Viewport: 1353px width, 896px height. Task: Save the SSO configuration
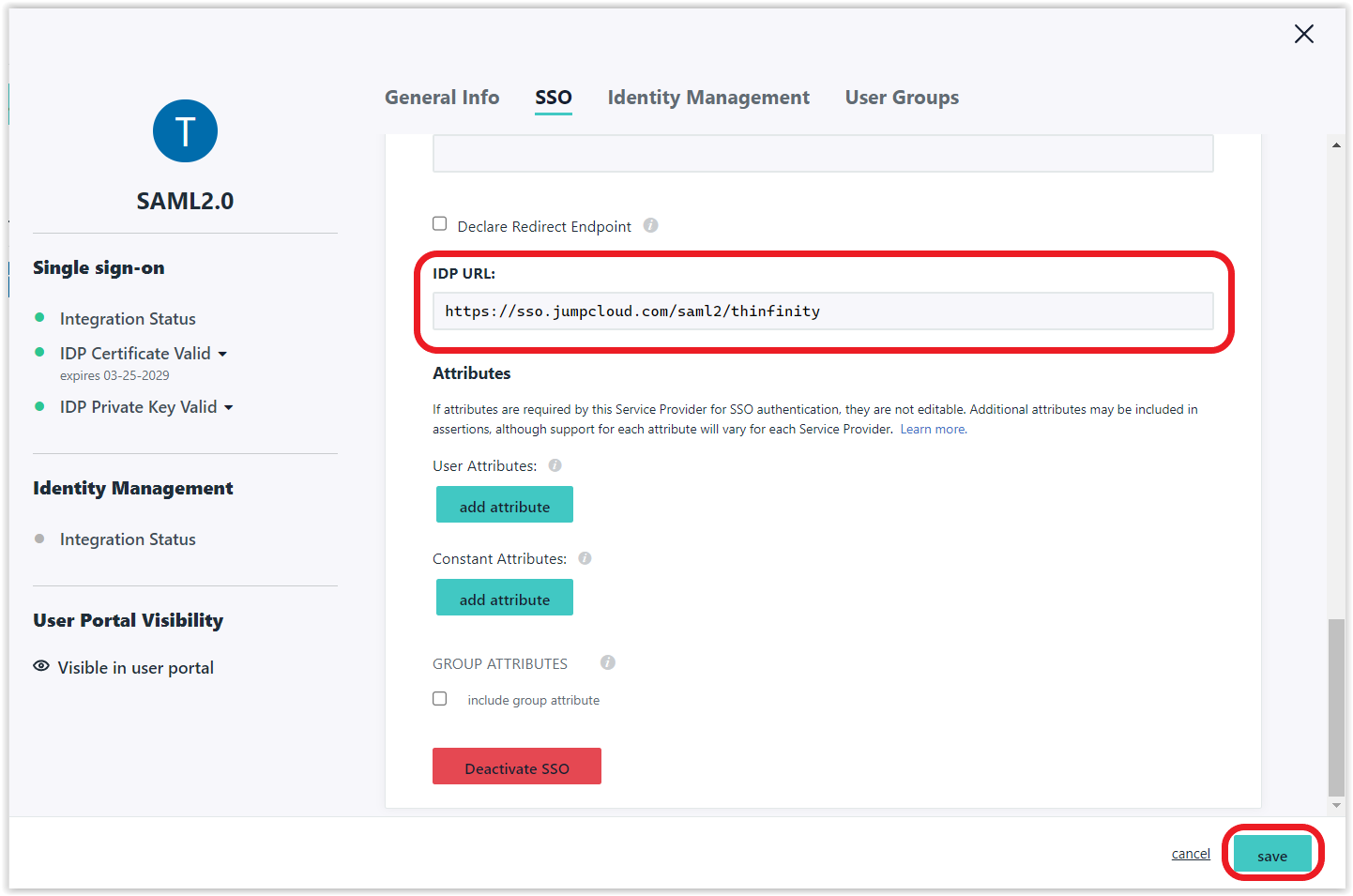tap(1272, 854)
